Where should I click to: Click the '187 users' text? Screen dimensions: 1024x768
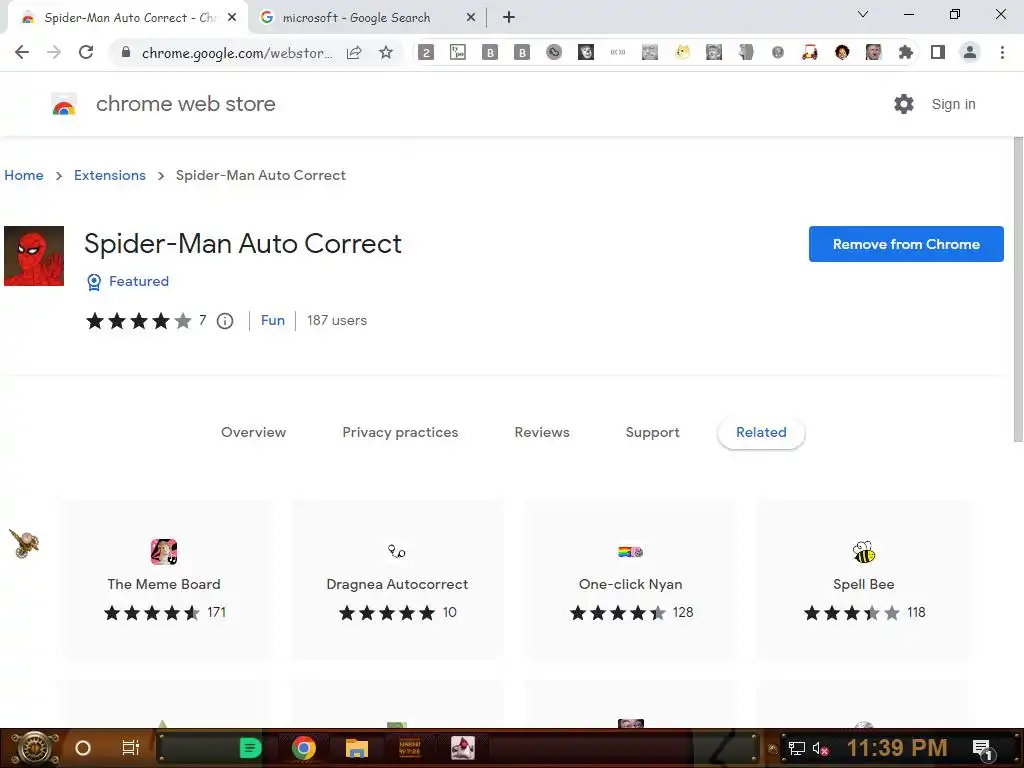[x=337, y=321]
